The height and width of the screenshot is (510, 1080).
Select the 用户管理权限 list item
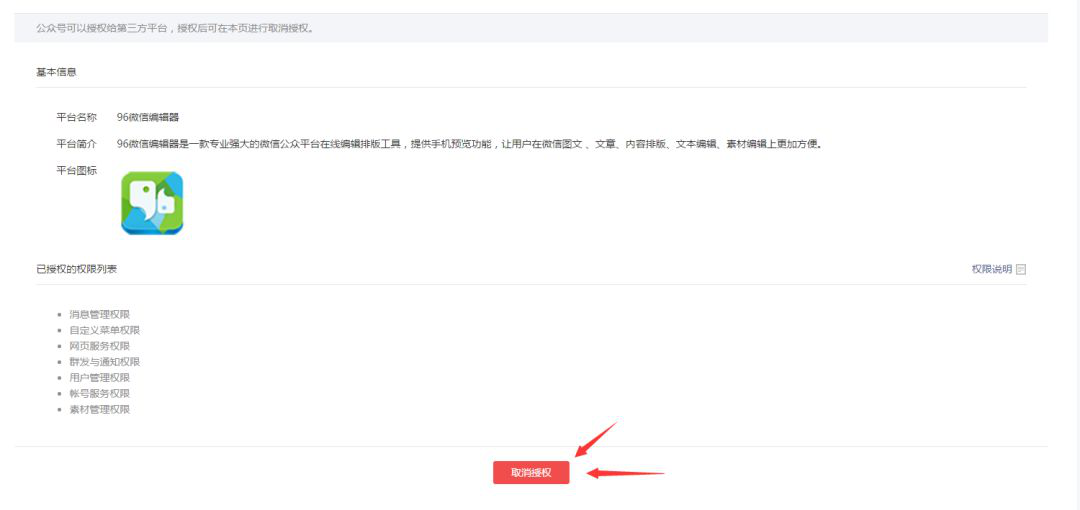pyautogui.click(x=100, y=378)
